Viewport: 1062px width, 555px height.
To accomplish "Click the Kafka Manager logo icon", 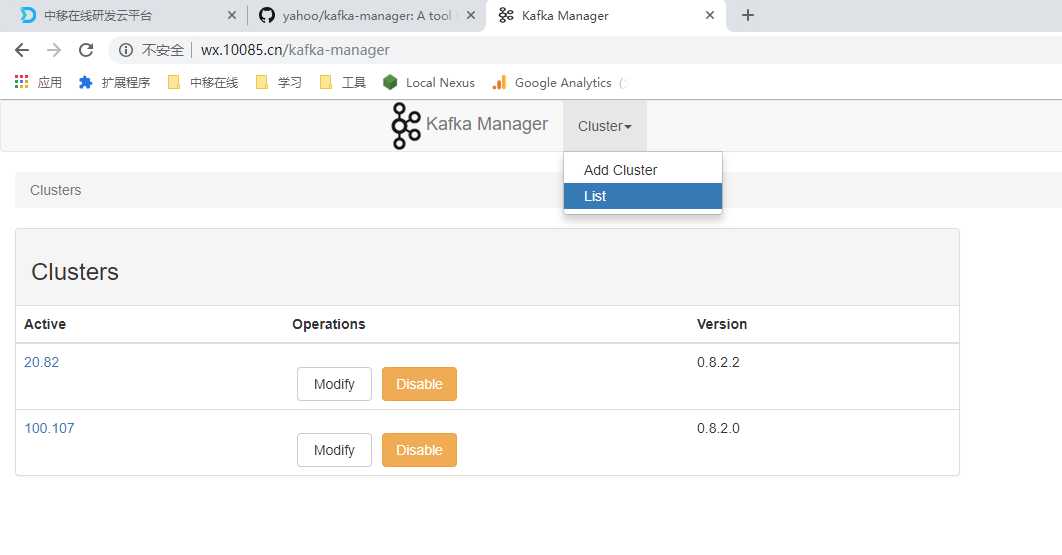I will [406, 125].
